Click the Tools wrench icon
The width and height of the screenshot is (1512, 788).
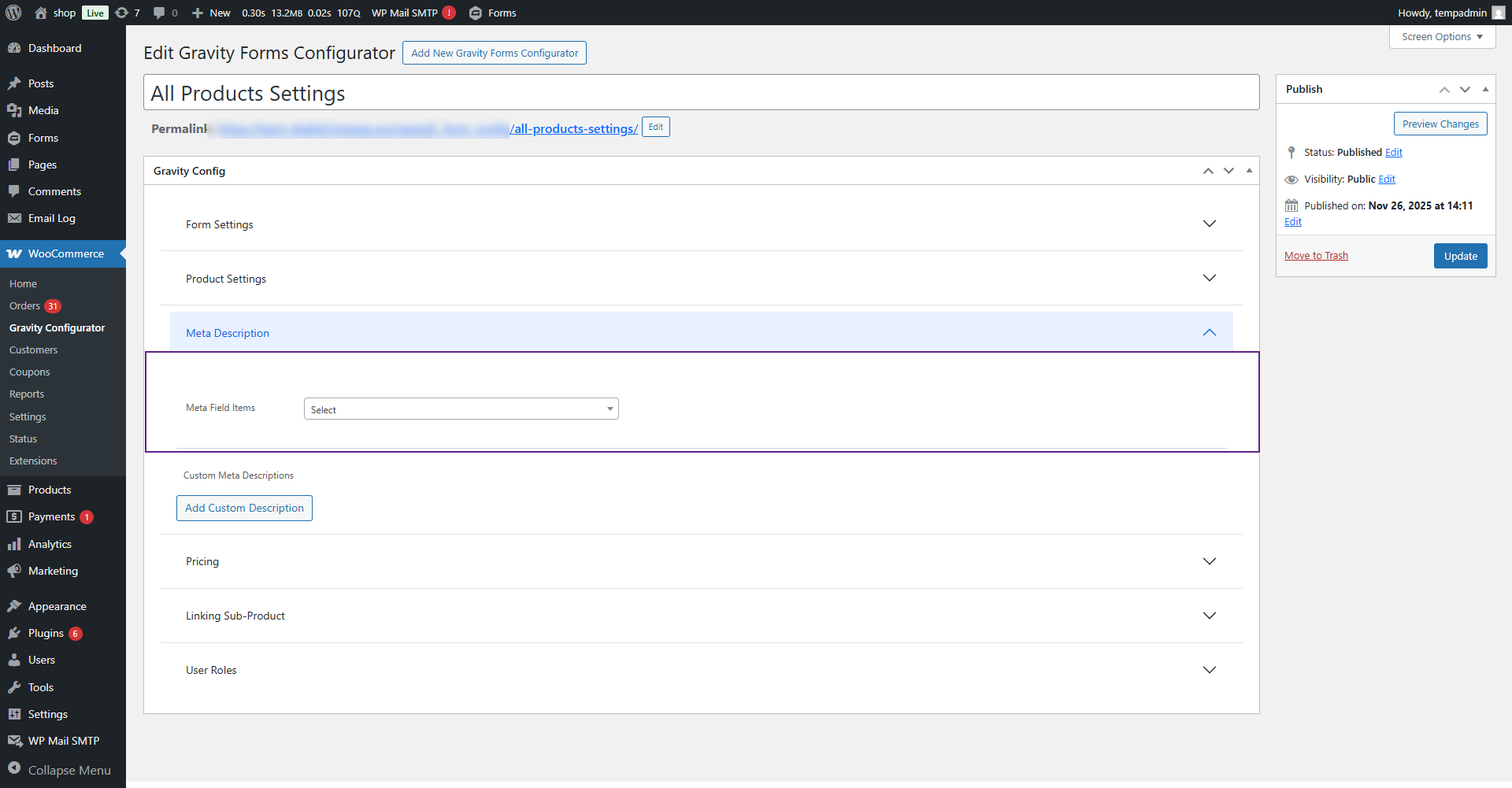coord(14,687)
